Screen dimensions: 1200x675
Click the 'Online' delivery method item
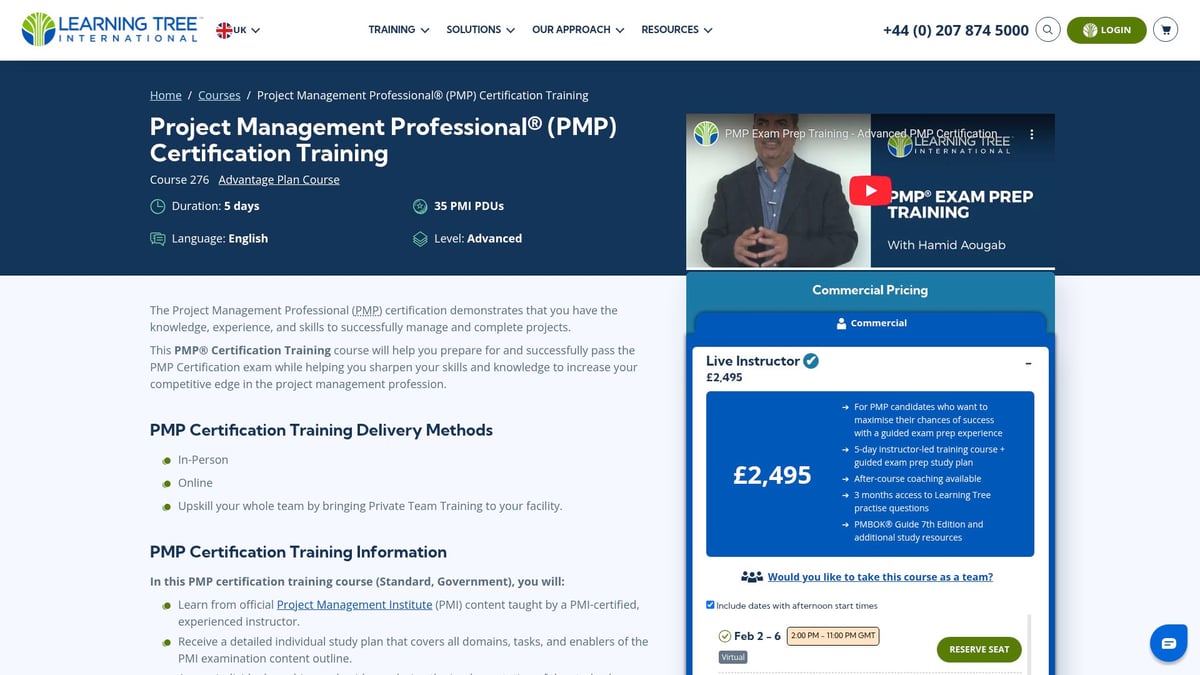[x=195, y=483]
